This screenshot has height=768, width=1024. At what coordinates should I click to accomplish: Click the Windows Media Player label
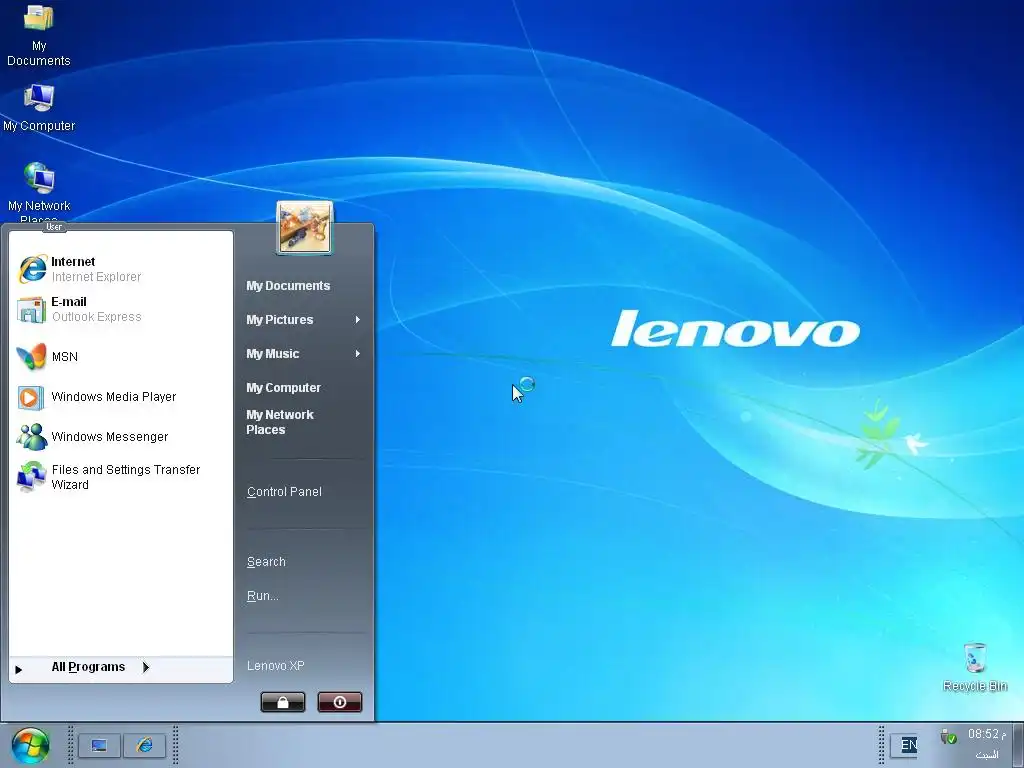coord(114,396)
